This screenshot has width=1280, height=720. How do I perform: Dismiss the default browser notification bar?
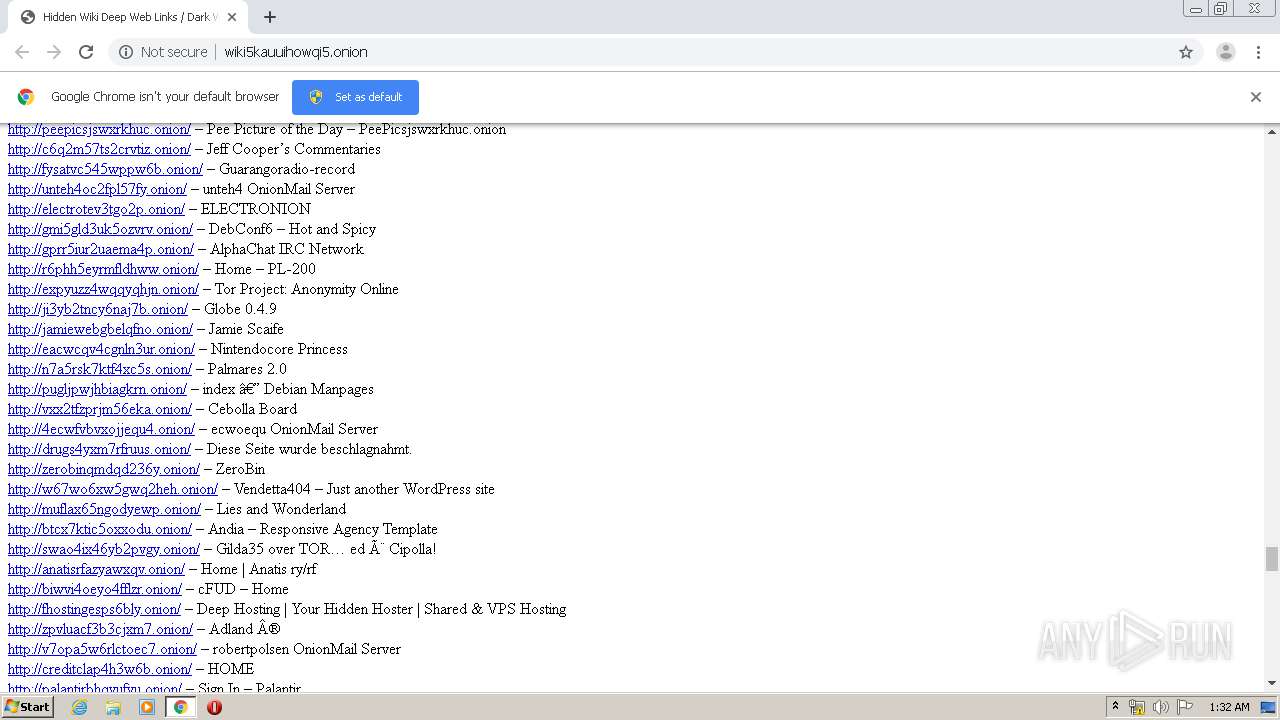point(1256,97)
